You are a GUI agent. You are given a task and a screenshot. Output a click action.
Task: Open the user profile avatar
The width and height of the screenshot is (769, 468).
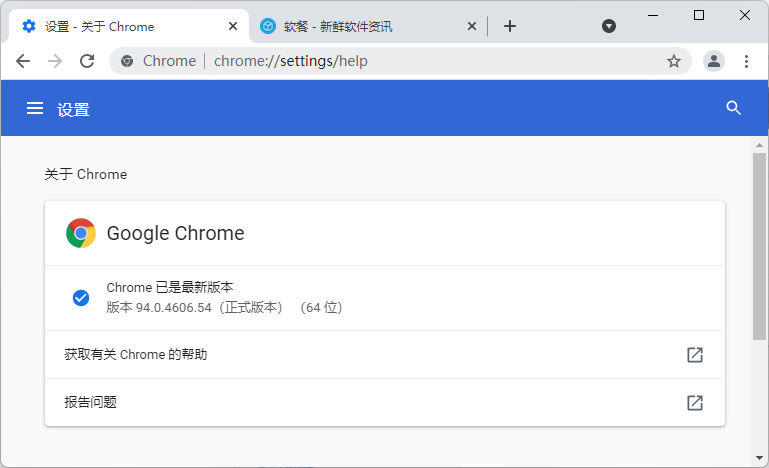click(713, 61)
